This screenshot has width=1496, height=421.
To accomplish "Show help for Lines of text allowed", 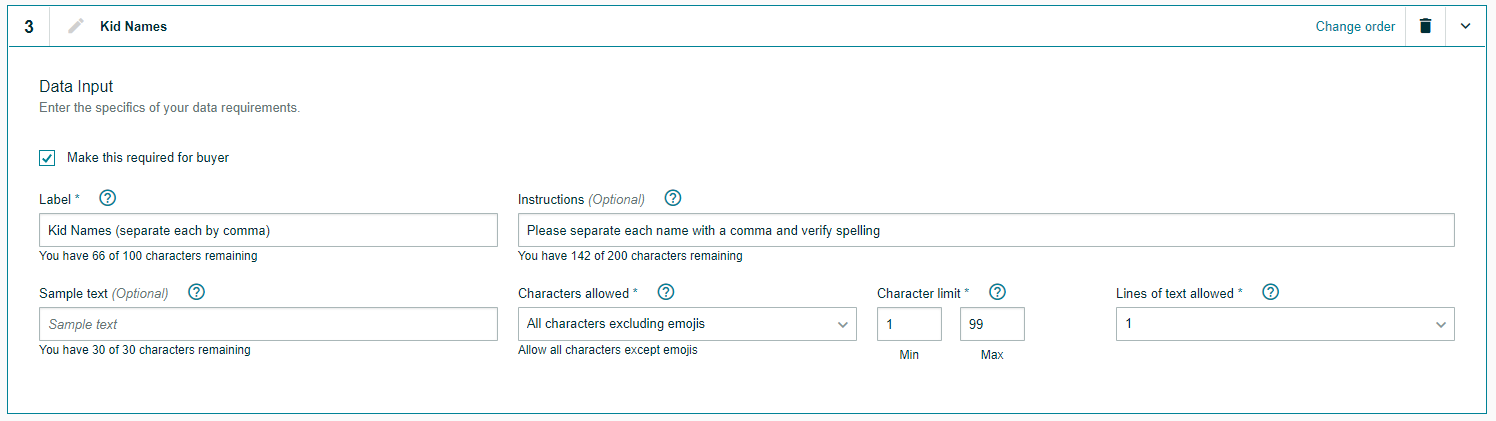I will click(1271, 292).
